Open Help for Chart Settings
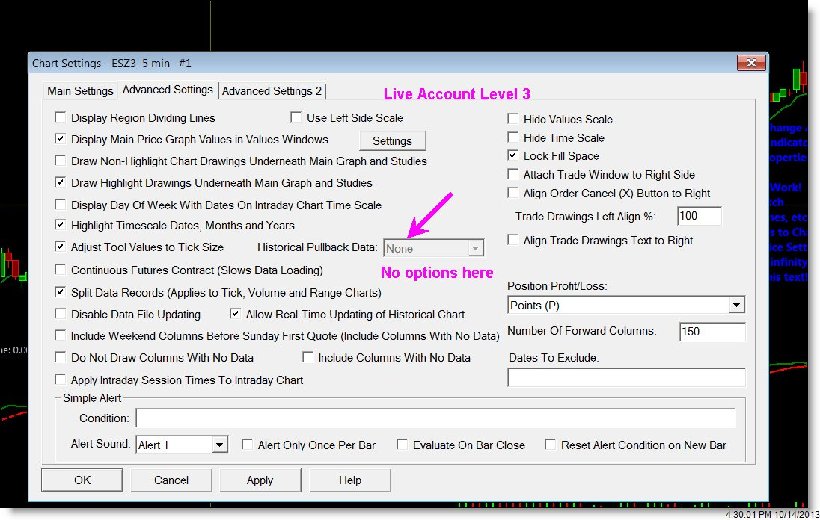This screenshot has width=820, height=520. click(x=350, y=480)
